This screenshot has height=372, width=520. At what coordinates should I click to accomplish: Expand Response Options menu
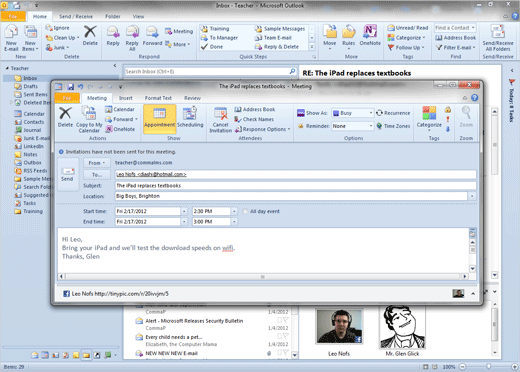(263, 129)
